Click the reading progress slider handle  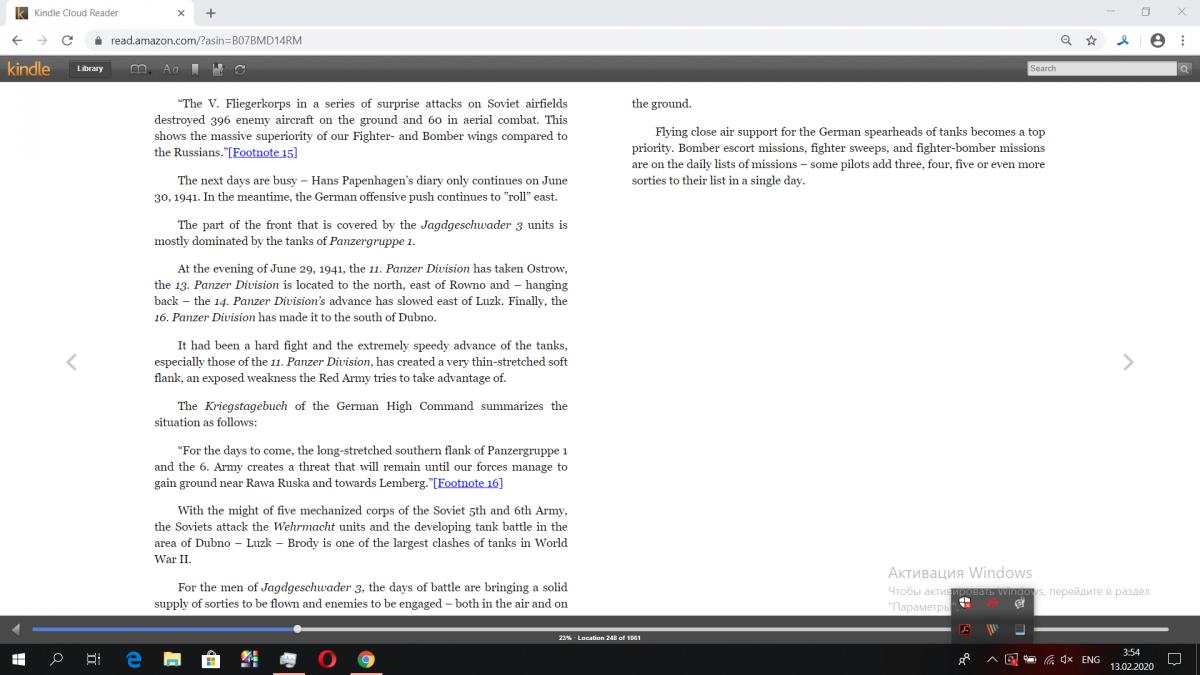click(x=297, y=629)
